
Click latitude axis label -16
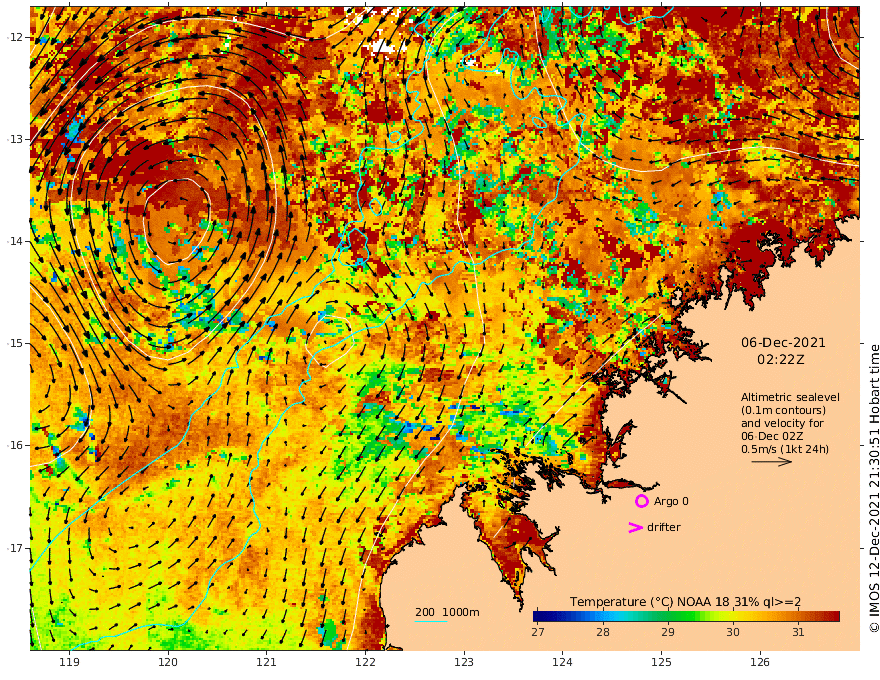16,445
